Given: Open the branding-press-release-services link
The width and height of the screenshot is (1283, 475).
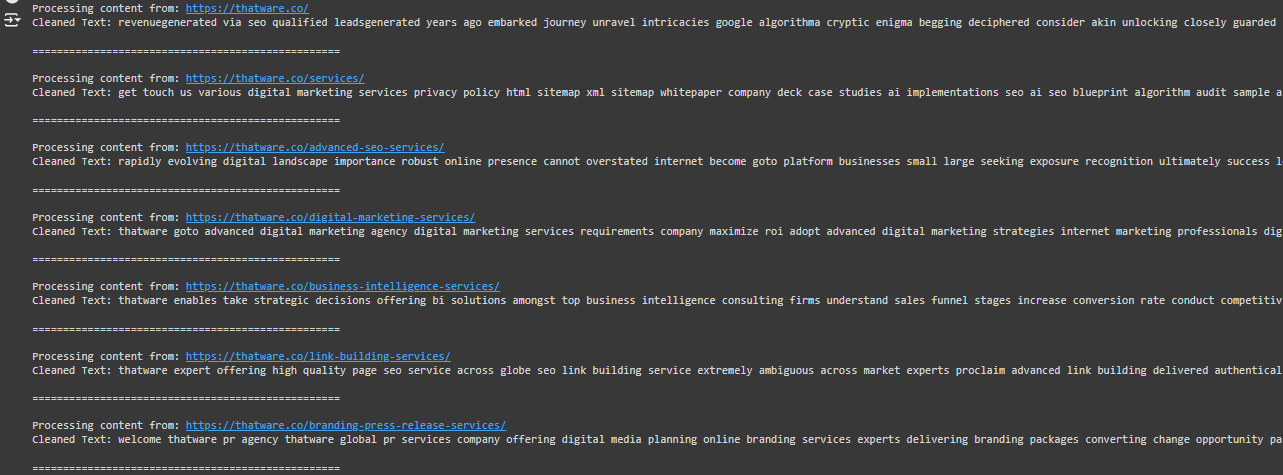Looking at the screenshot, I should (346, 425).
